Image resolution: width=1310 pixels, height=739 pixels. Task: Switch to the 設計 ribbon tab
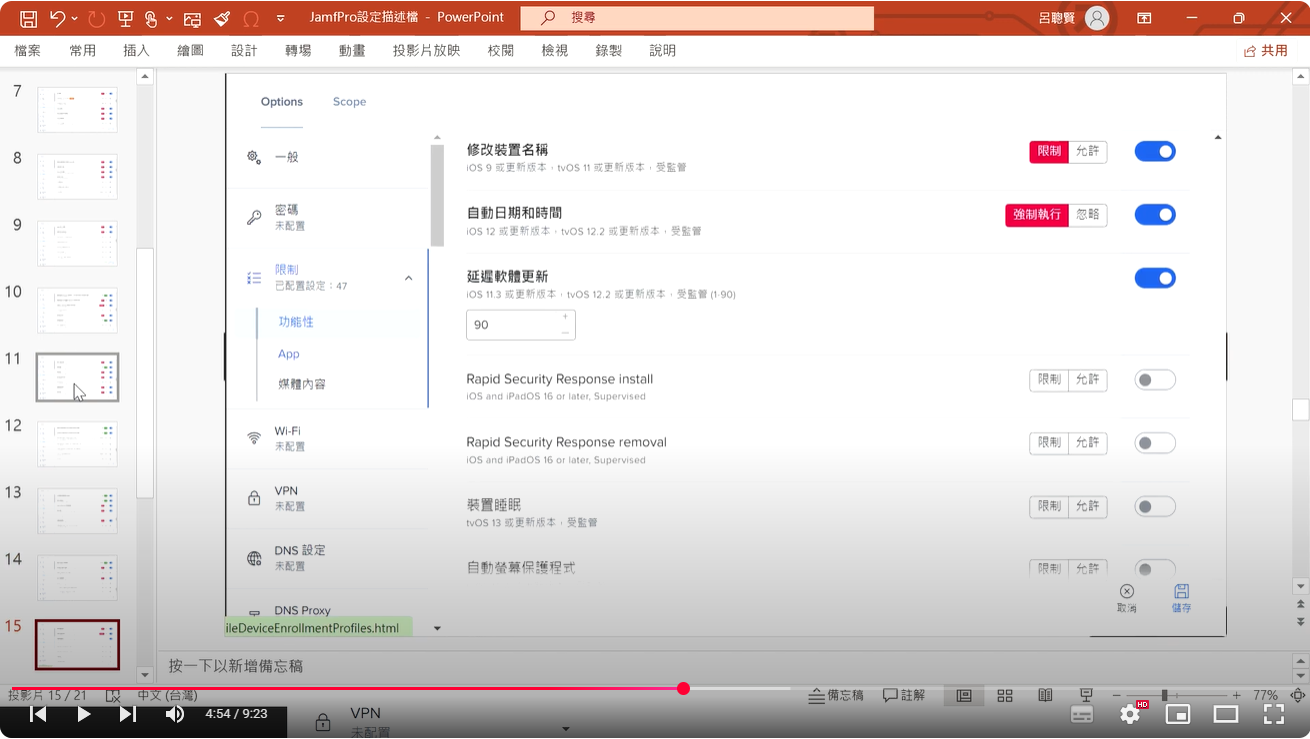(x=244, y=50)
